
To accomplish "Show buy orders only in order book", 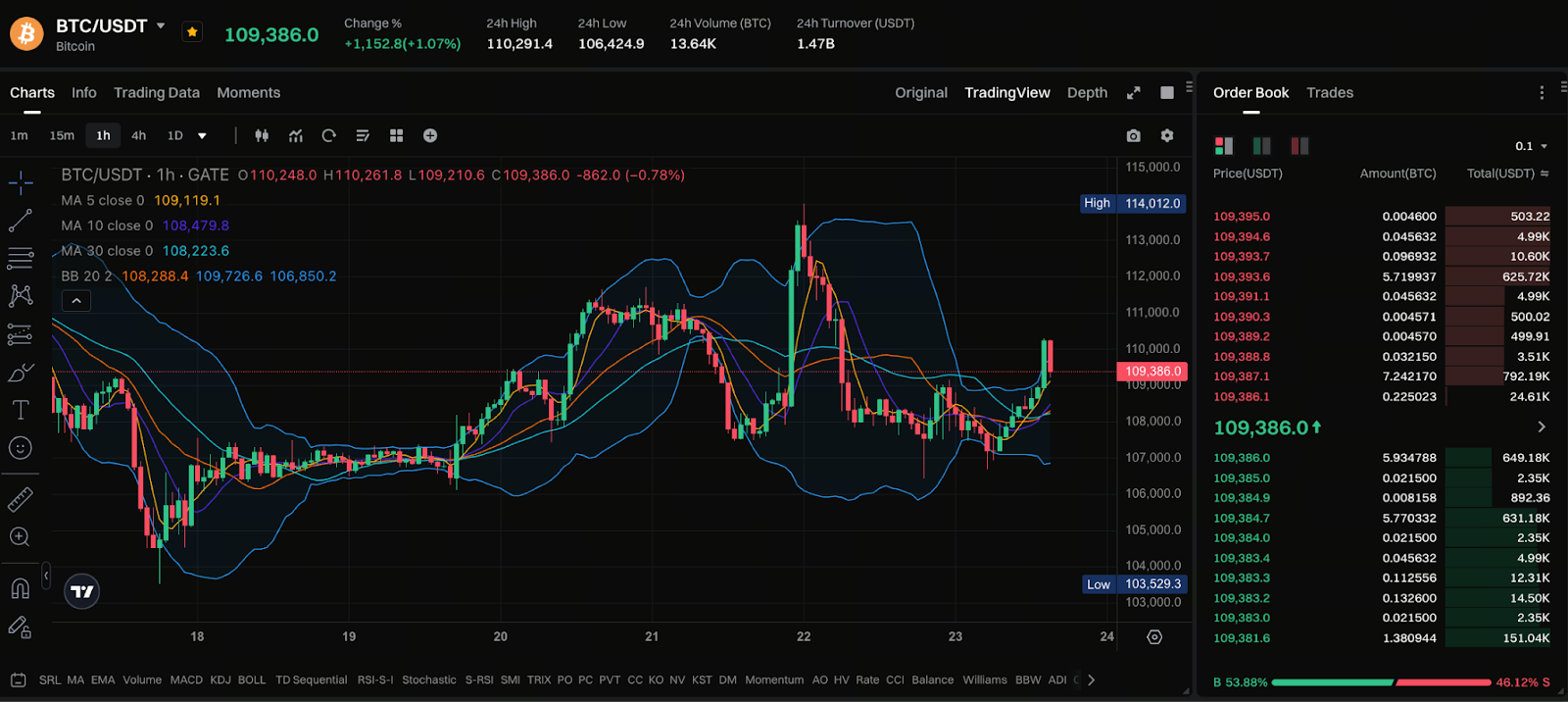I will 1261,146.
